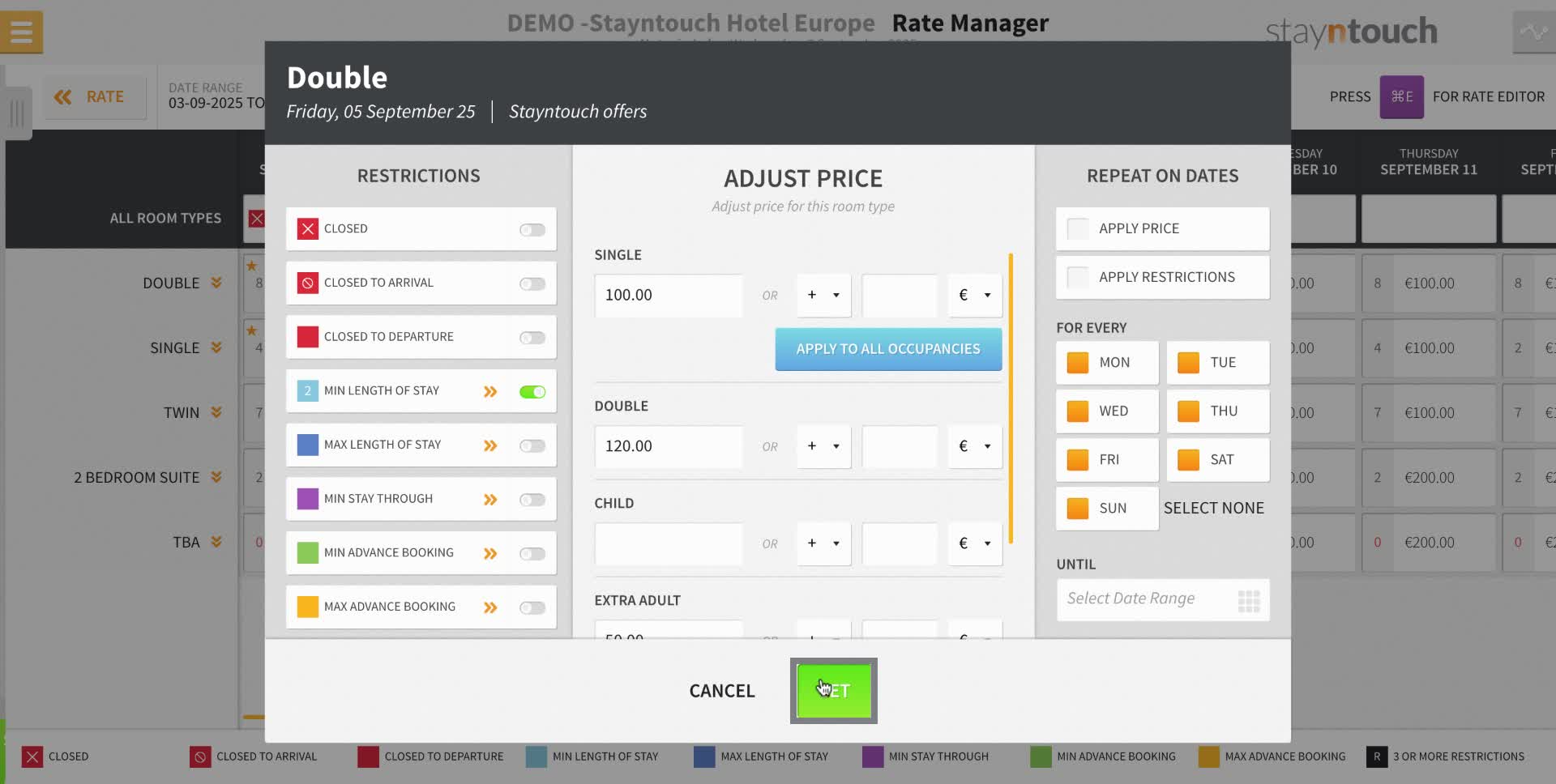Check the Apply Price checkbox
This screenshot has width=1556, height=784.
1078,229
